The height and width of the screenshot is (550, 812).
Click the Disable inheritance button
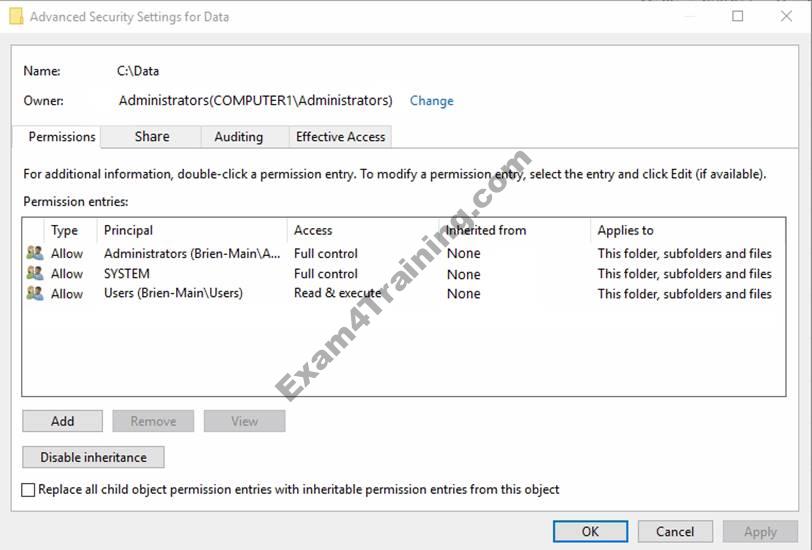(x=93, y=457)
